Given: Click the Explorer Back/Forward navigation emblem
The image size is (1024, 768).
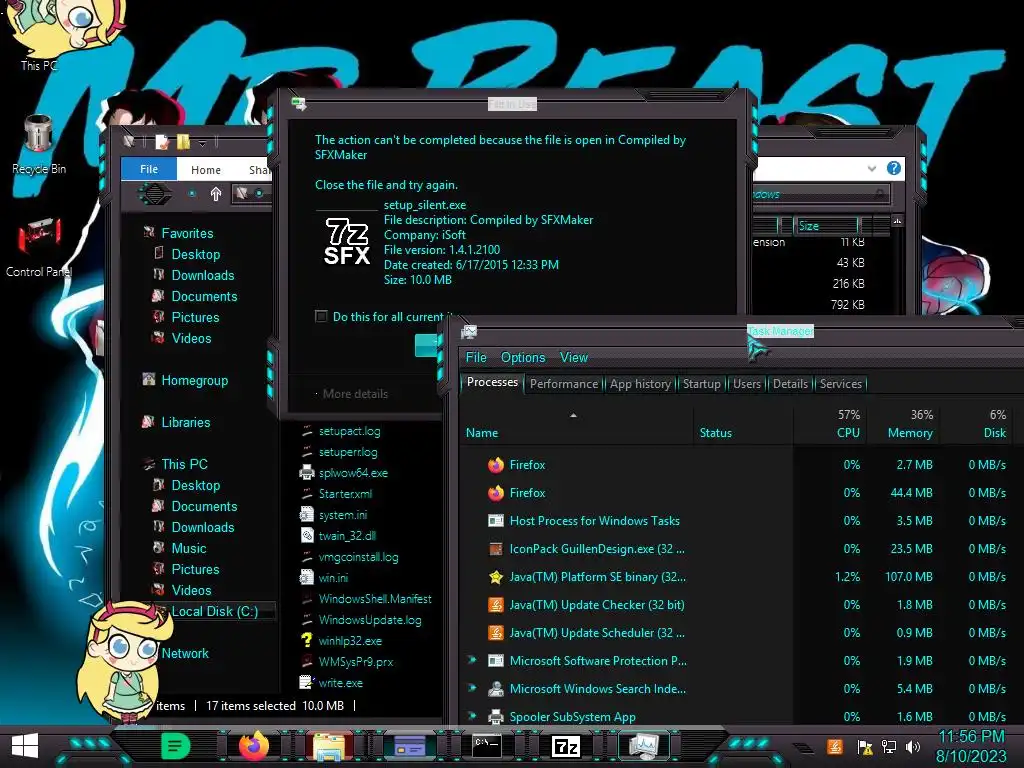Looking at the screenshot, I should tap(154, 194).
